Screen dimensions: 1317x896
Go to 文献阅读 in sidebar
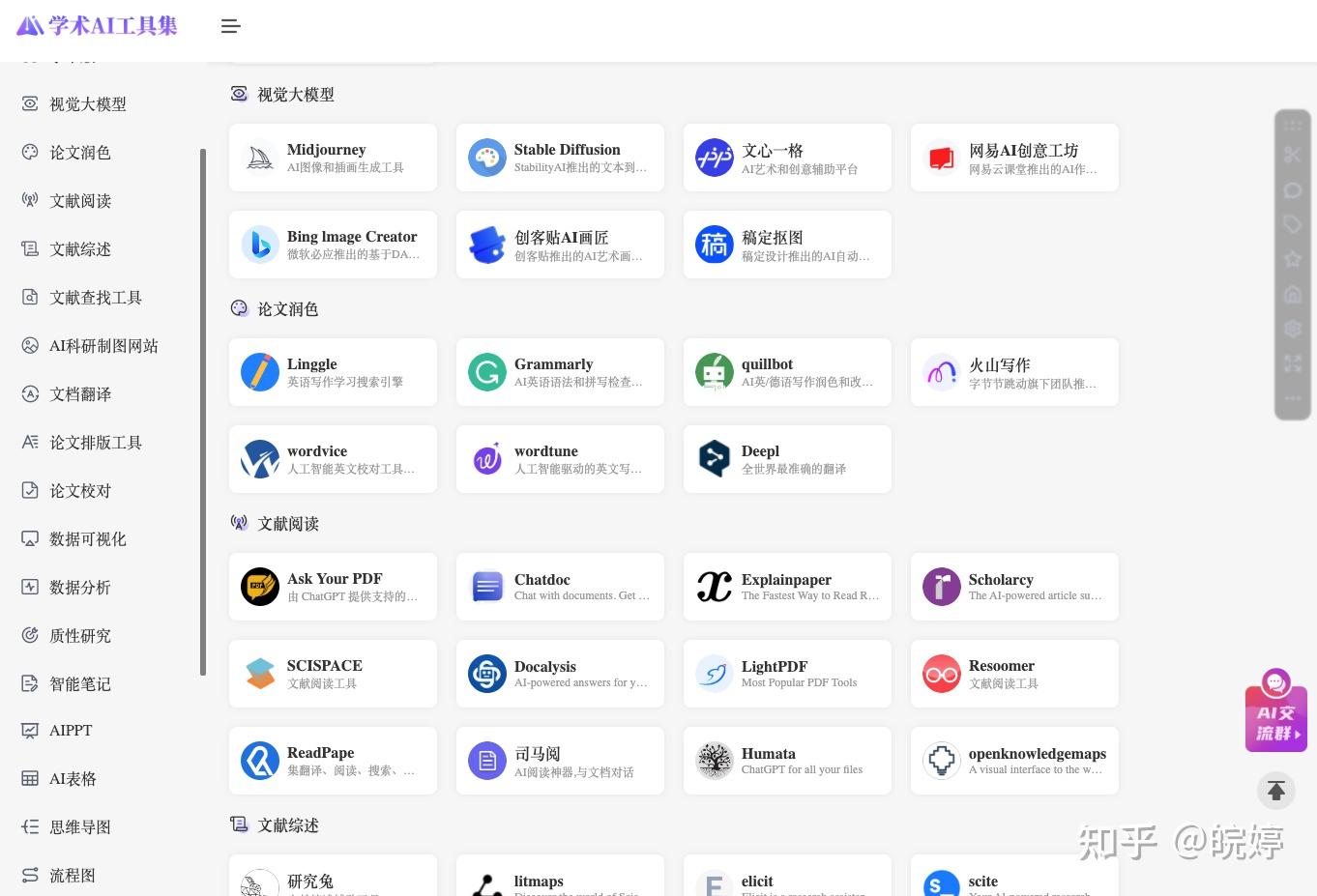[x=79, y=200]
